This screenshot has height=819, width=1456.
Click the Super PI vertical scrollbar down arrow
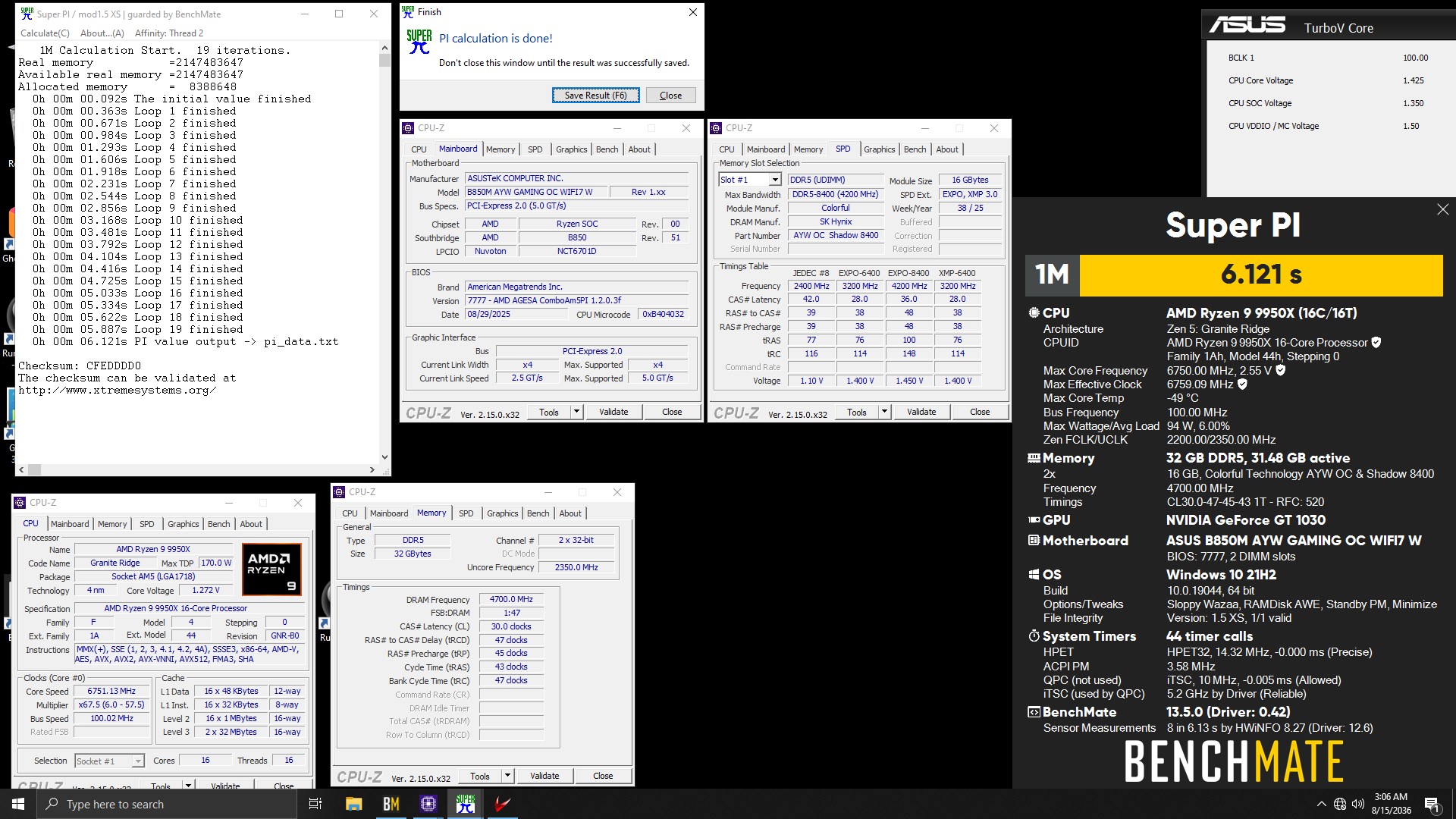click(384, 457)
